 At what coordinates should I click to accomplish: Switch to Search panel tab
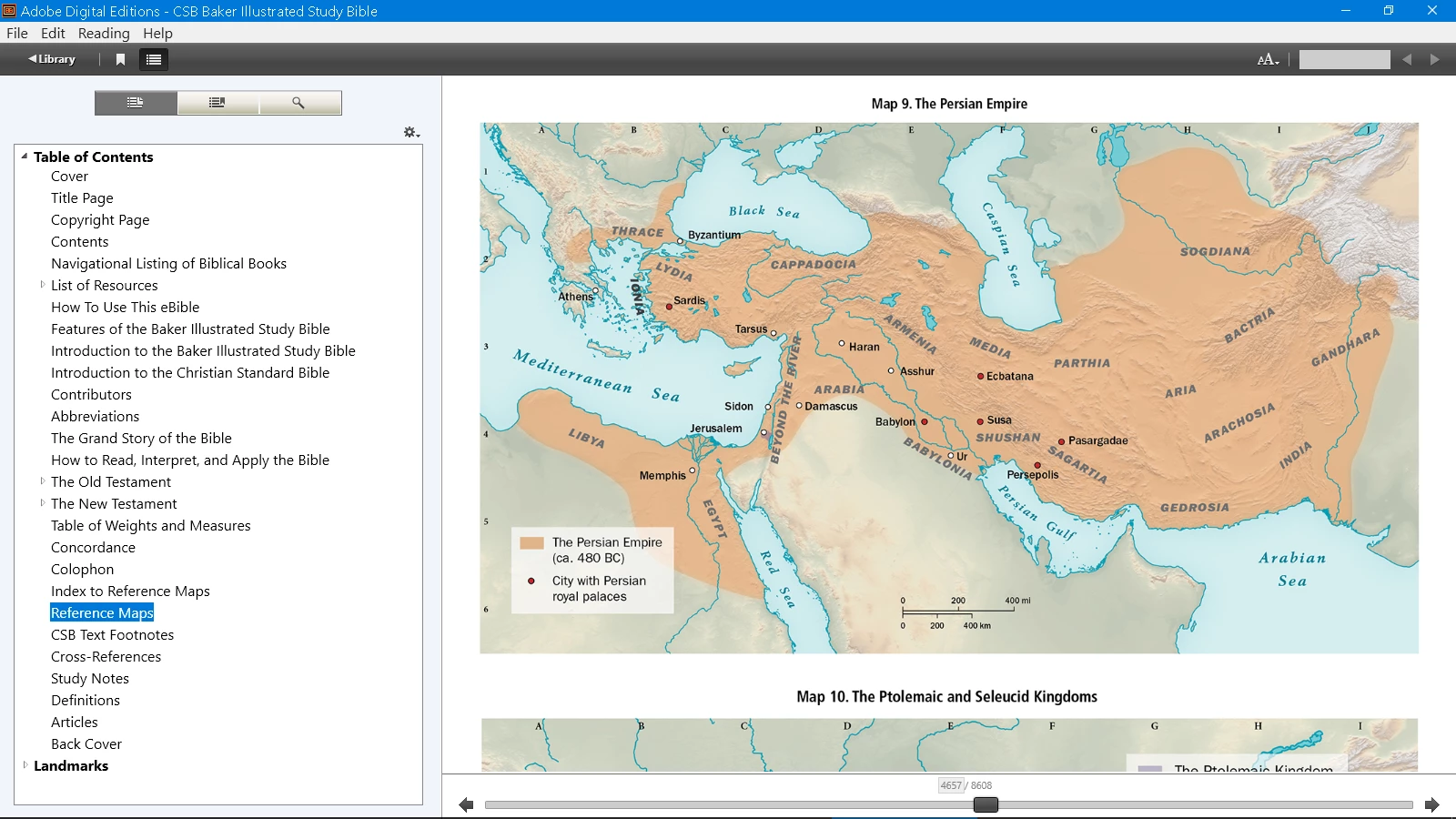[299, 103]
